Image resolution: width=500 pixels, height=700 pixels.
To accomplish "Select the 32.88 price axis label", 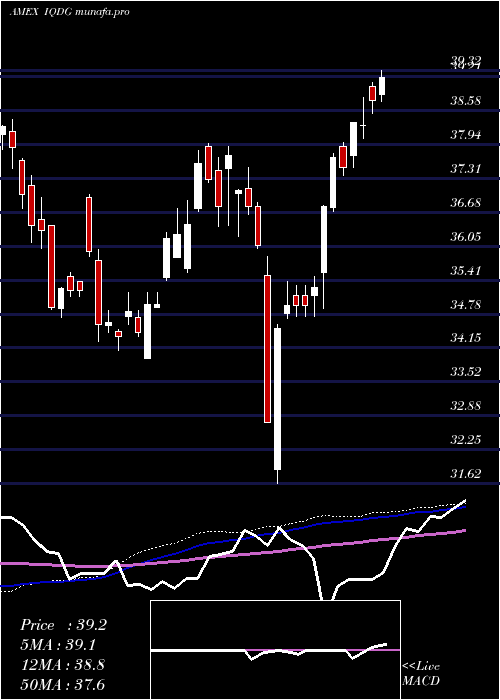I will coord(466,406).
